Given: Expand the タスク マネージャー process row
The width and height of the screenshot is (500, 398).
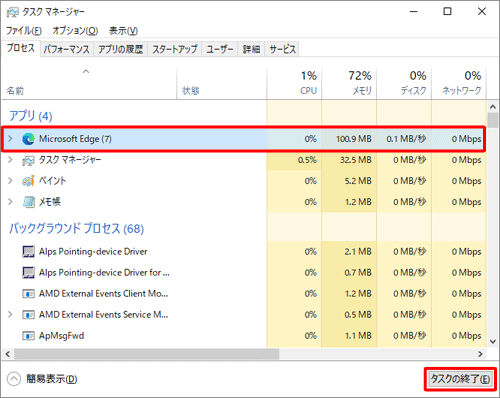Looking at the screenshot, I should coord(10,160).
